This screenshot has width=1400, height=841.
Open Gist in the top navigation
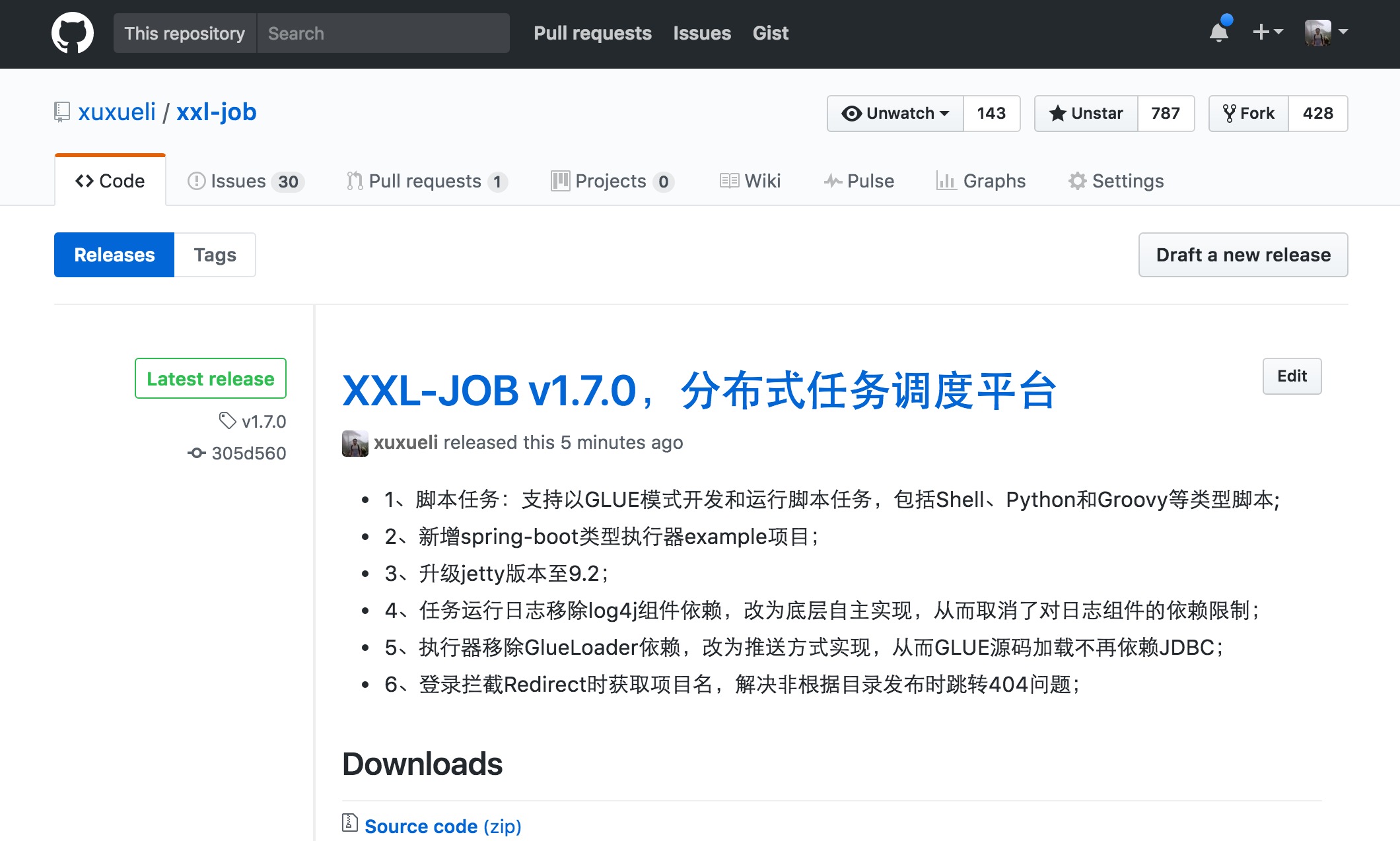tap(771, 33)
